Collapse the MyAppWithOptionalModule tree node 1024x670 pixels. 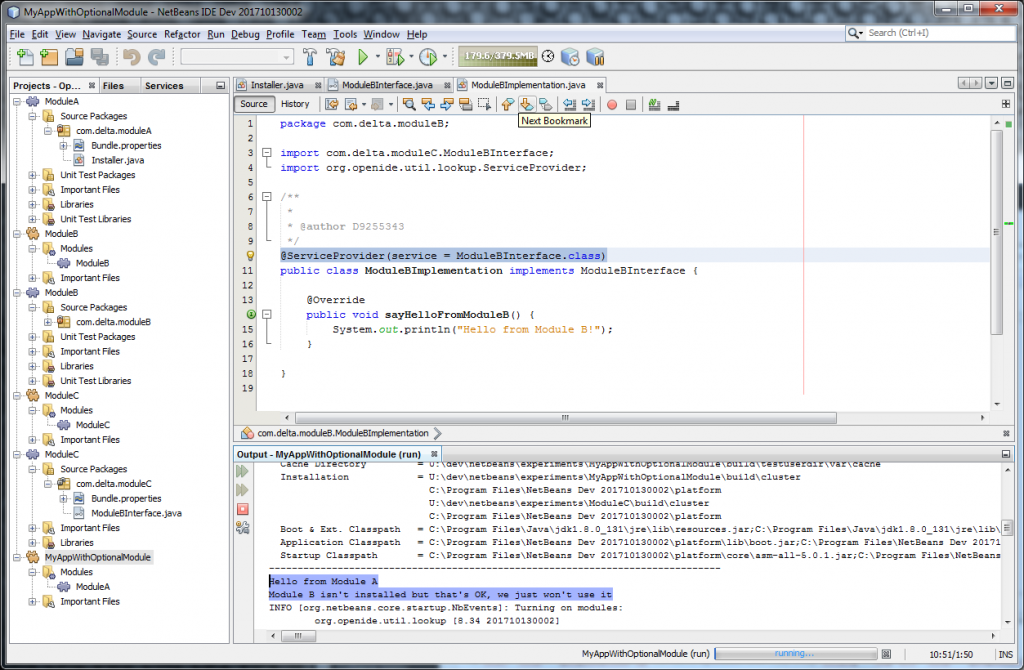(x=18, y=557)
